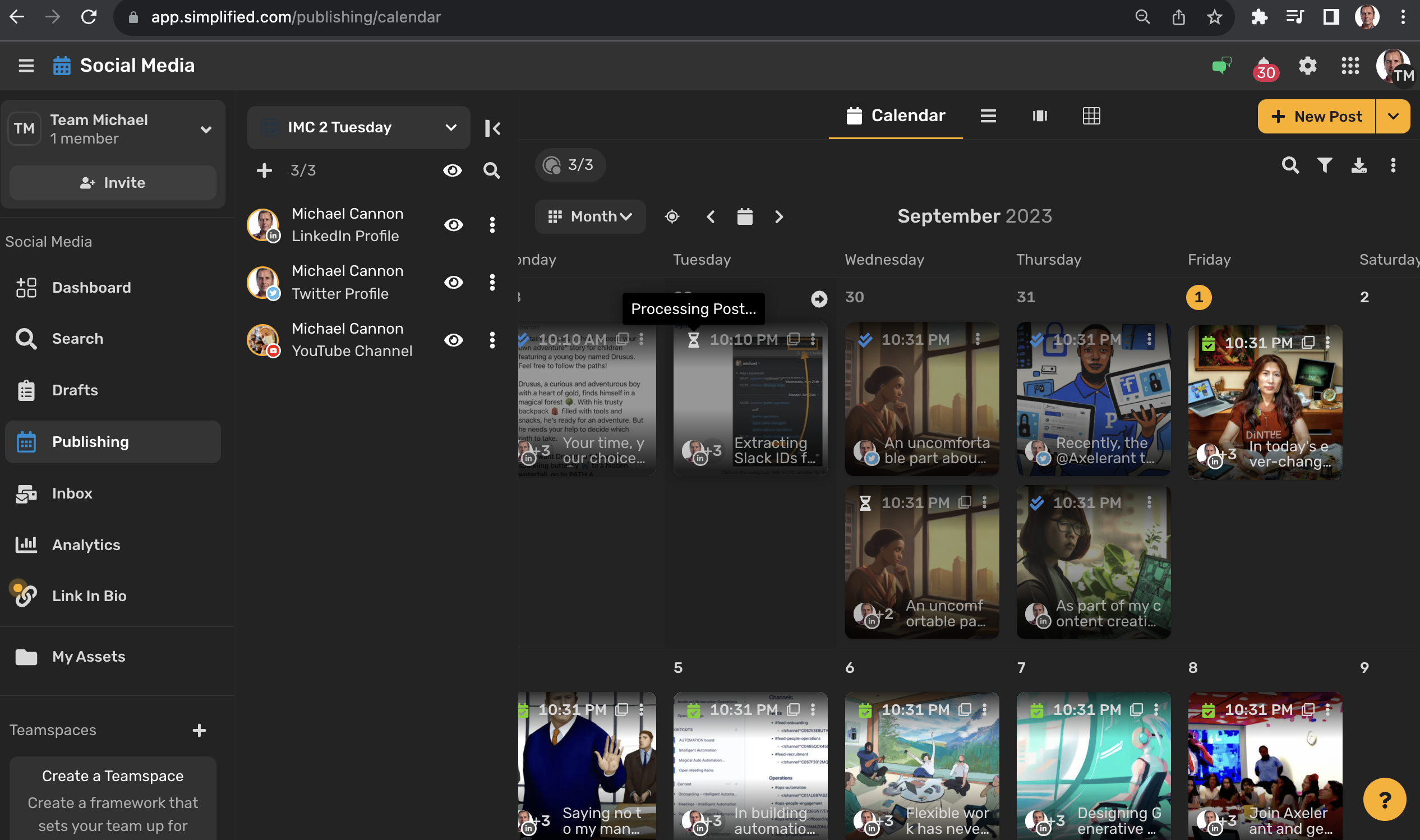Toggle visibility of YouTube Channel account
The image size is (1420, 840).
tap(453, 340)
